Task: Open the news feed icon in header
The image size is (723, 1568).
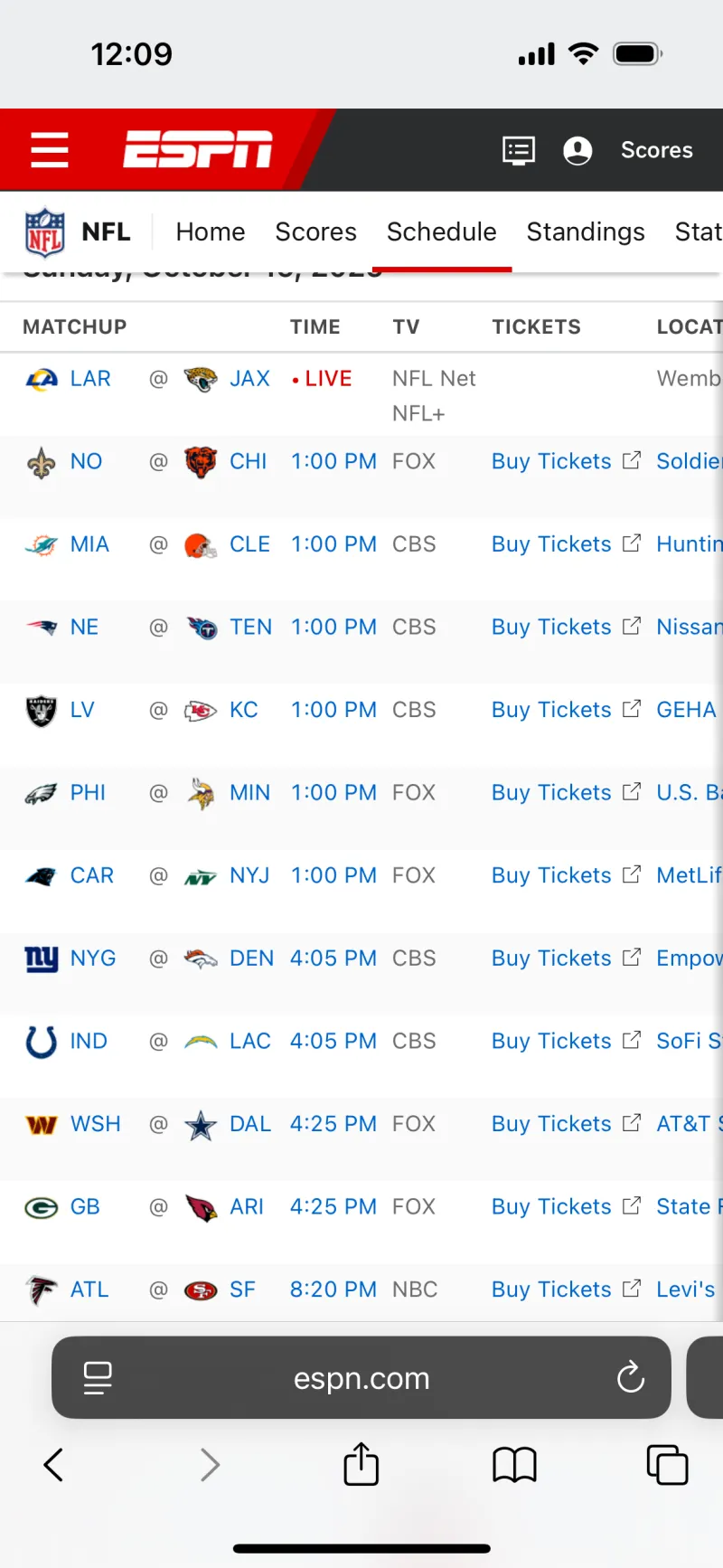Action: point(519,150)
